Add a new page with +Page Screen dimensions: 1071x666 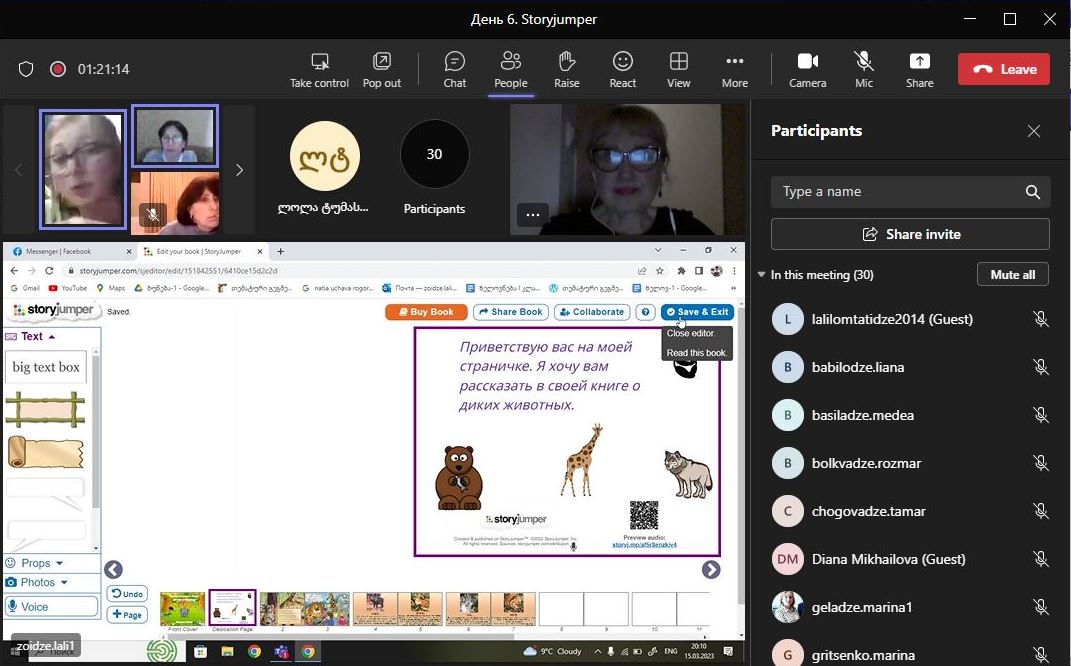(127, 614)
